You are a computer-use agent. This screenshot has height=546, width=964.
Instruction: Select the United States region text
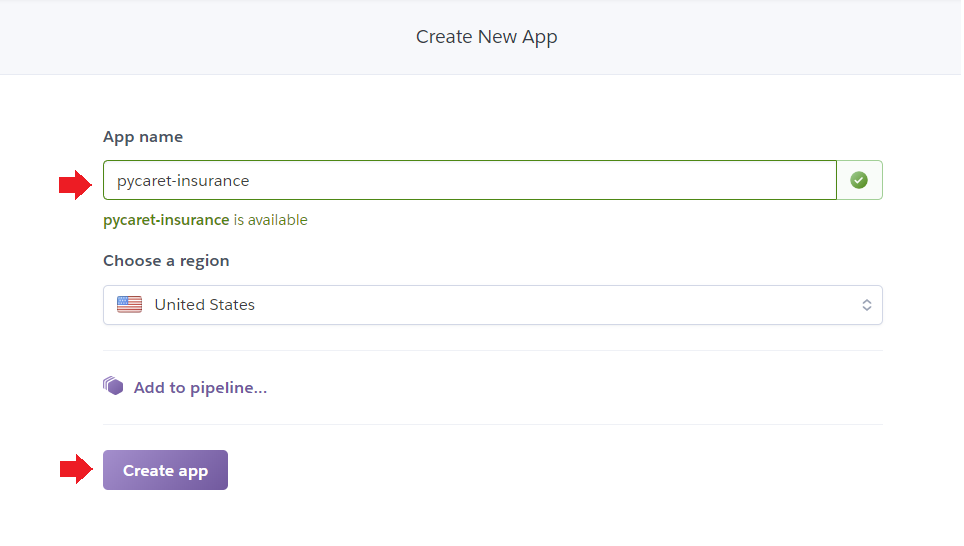pos(204,305)
